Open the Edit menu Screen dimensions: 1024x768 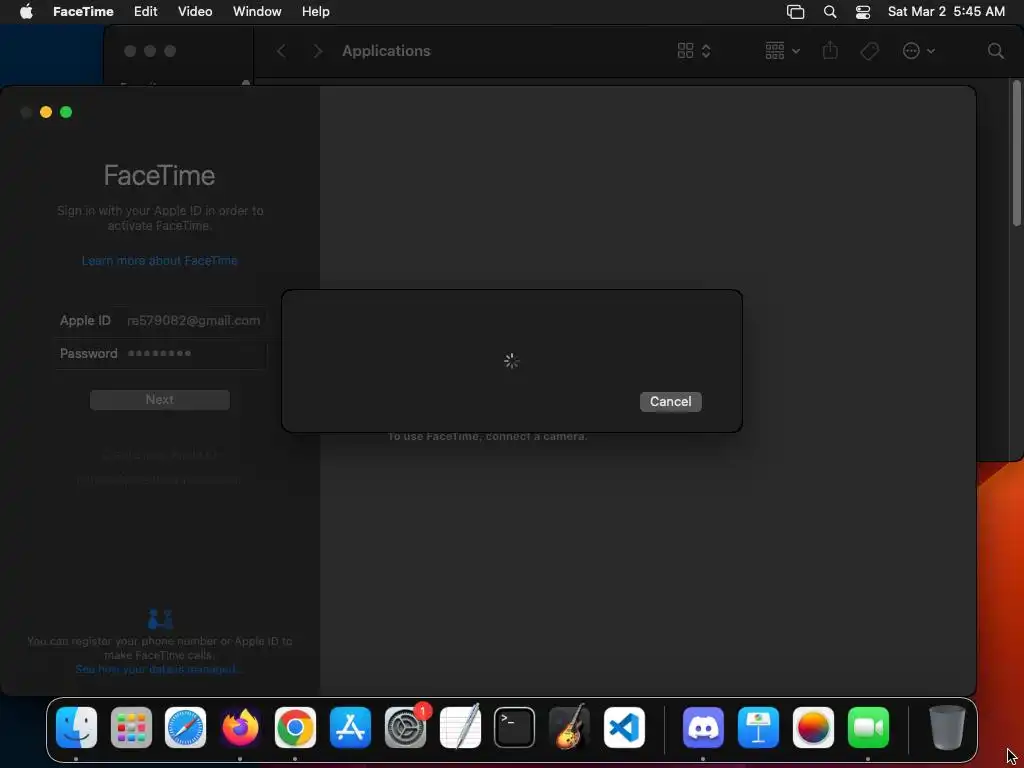pyautogui.click(x=146, y=12)
